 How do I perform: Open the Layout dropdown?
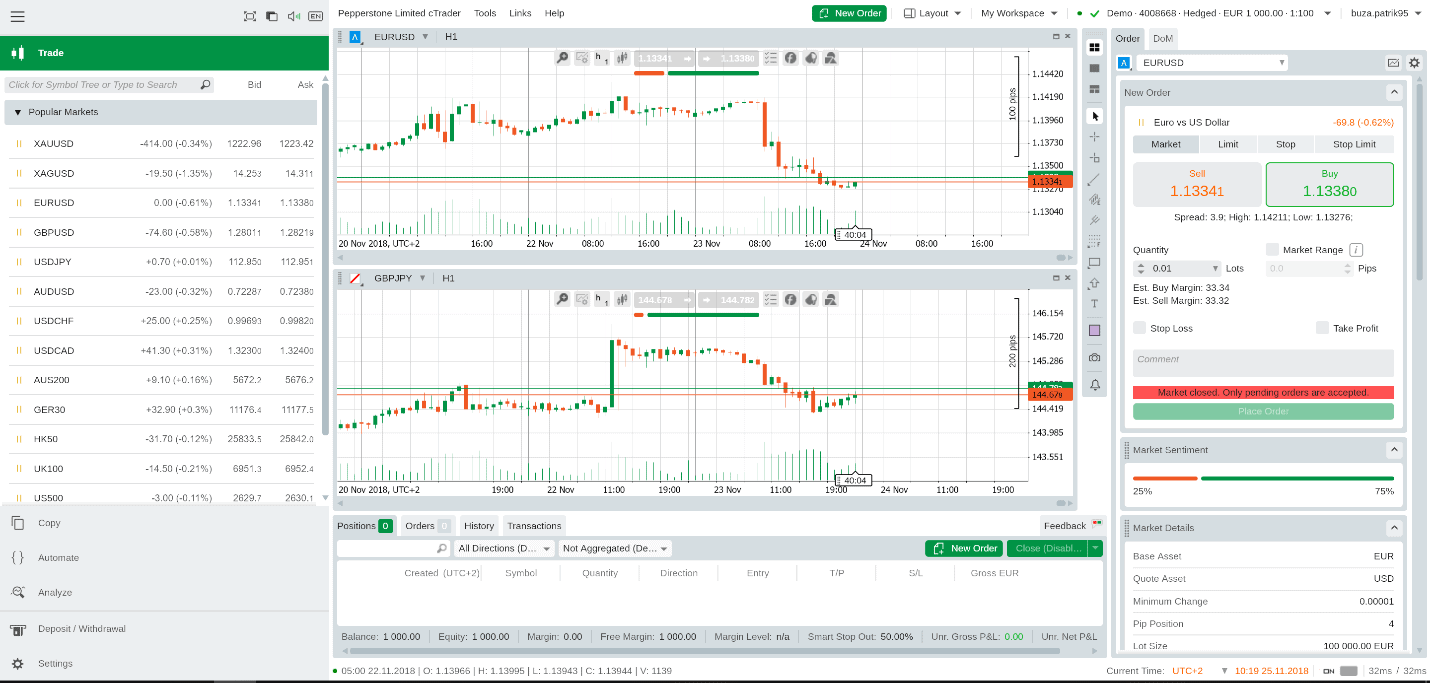point(932,13)
